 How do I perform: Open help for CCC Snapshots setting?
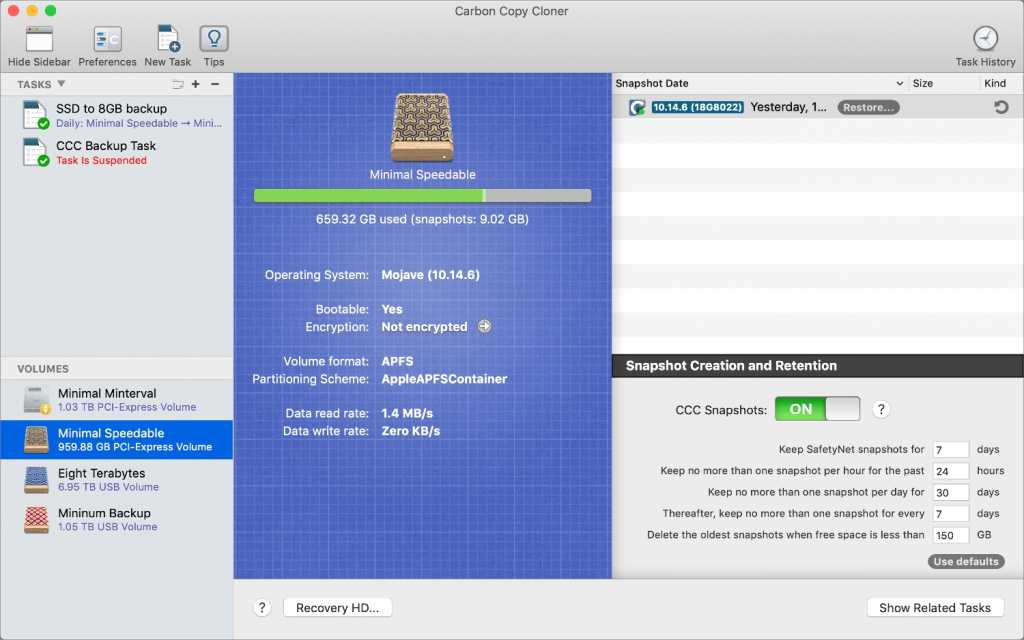pyautogui.click(x=881, y=409)
